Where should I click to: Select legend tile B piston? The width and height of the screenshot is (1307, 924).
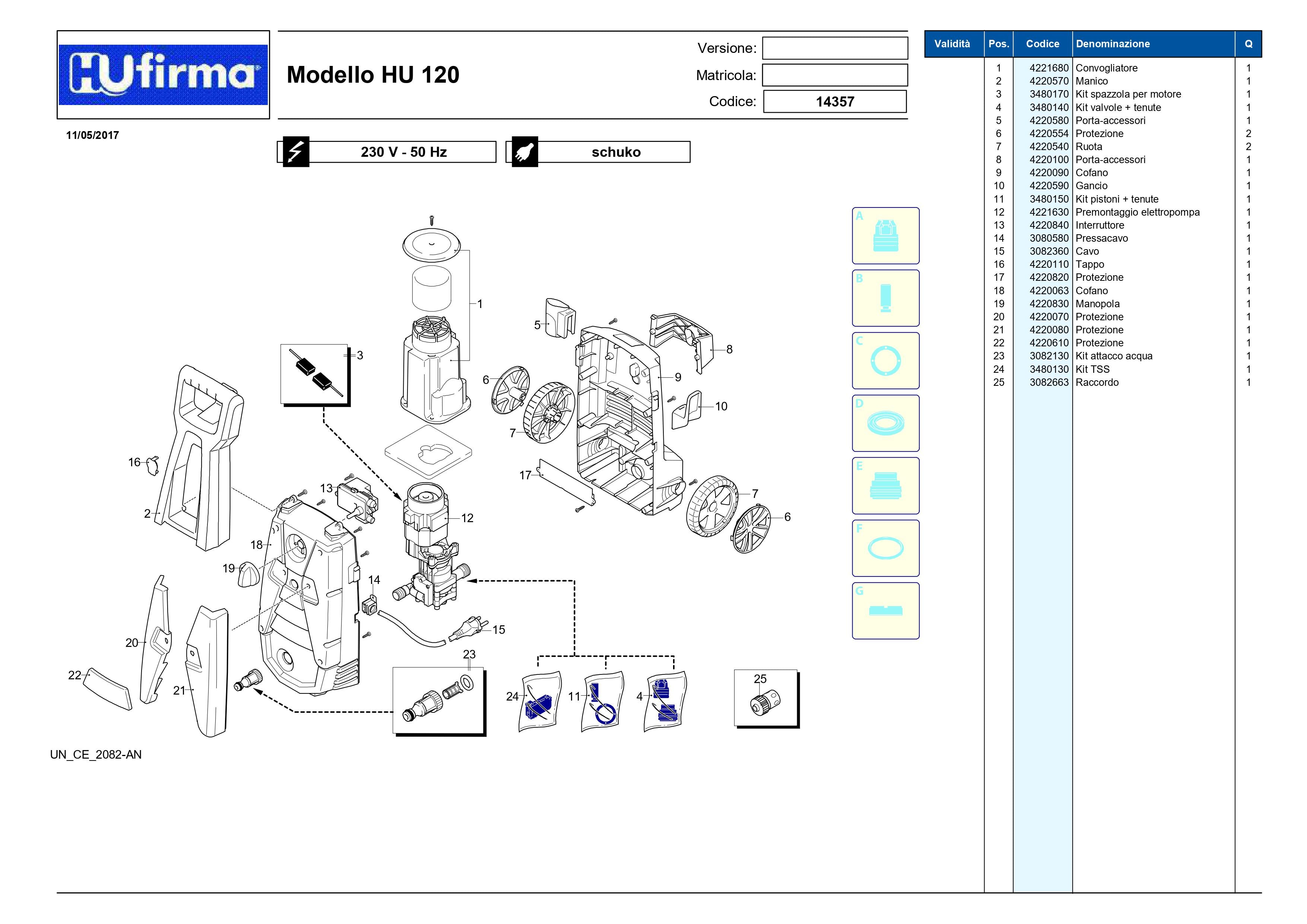point(885,298)
